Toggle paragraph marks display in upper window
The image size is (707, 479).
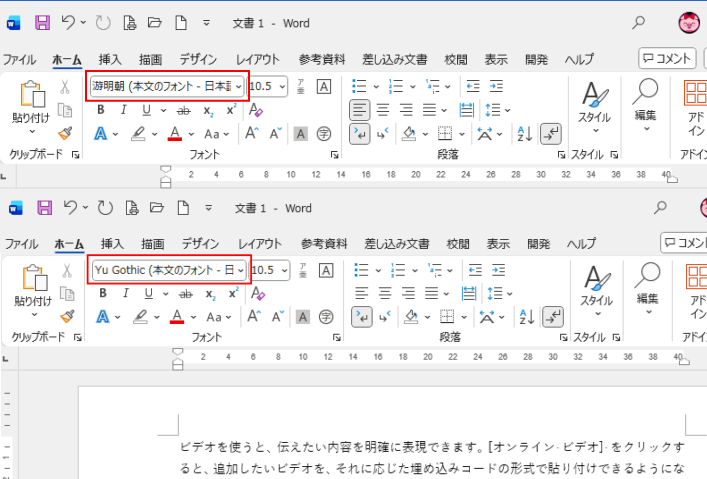pos(551,134)
